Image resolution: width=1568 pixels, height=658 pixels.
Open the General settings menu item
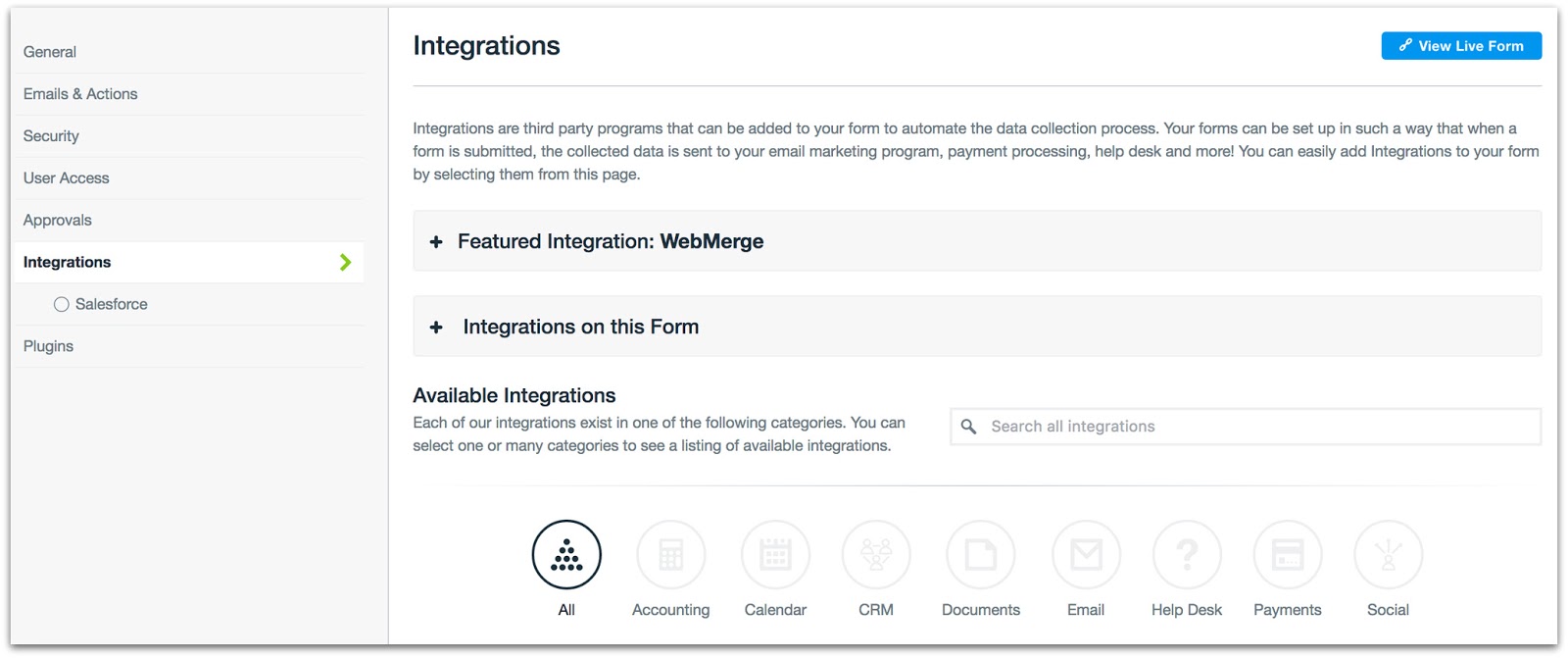click(x=50, y=52)
